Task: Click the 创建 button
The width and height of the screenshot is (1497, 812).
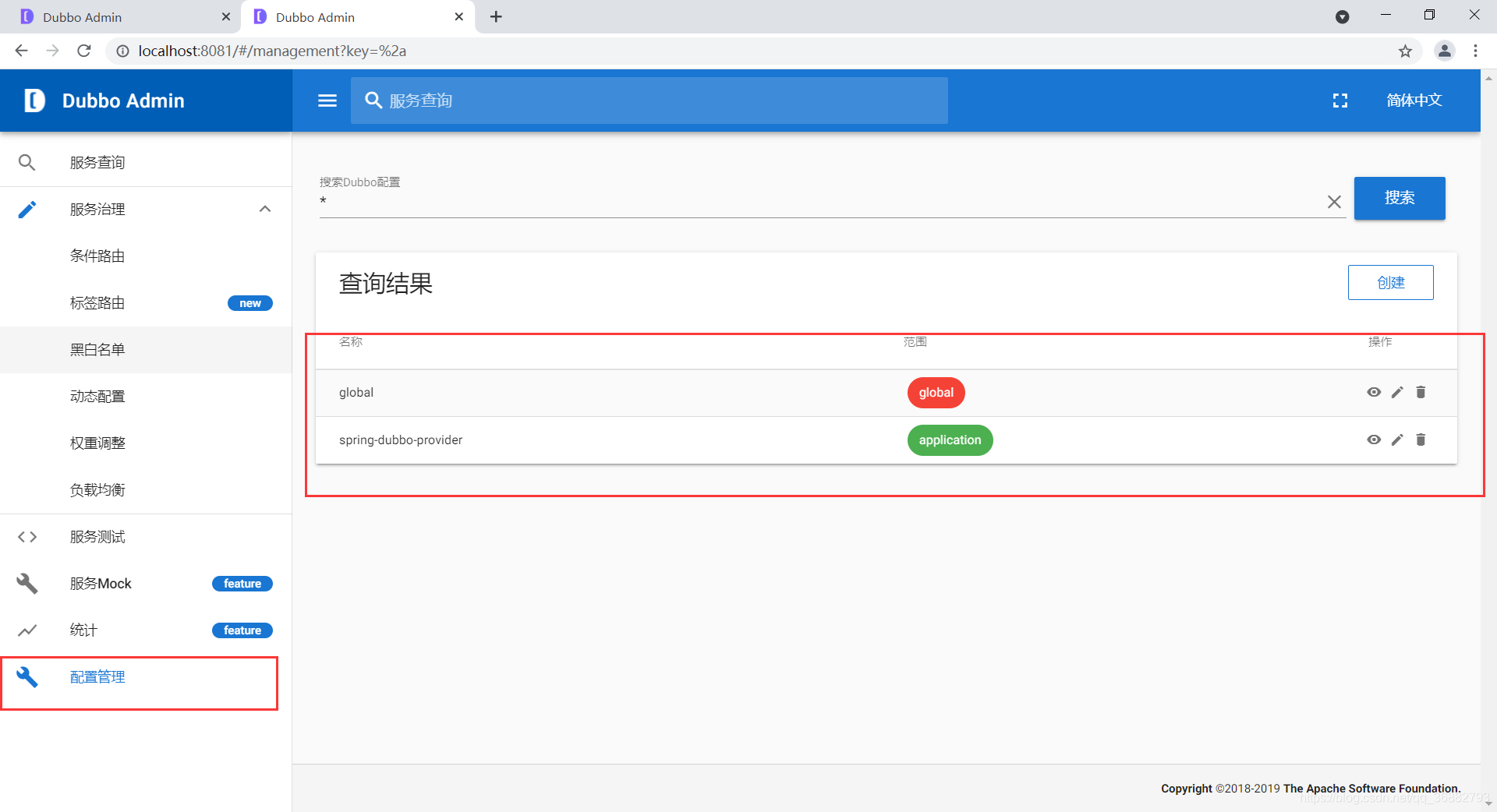Action: tap(1390, 282)
